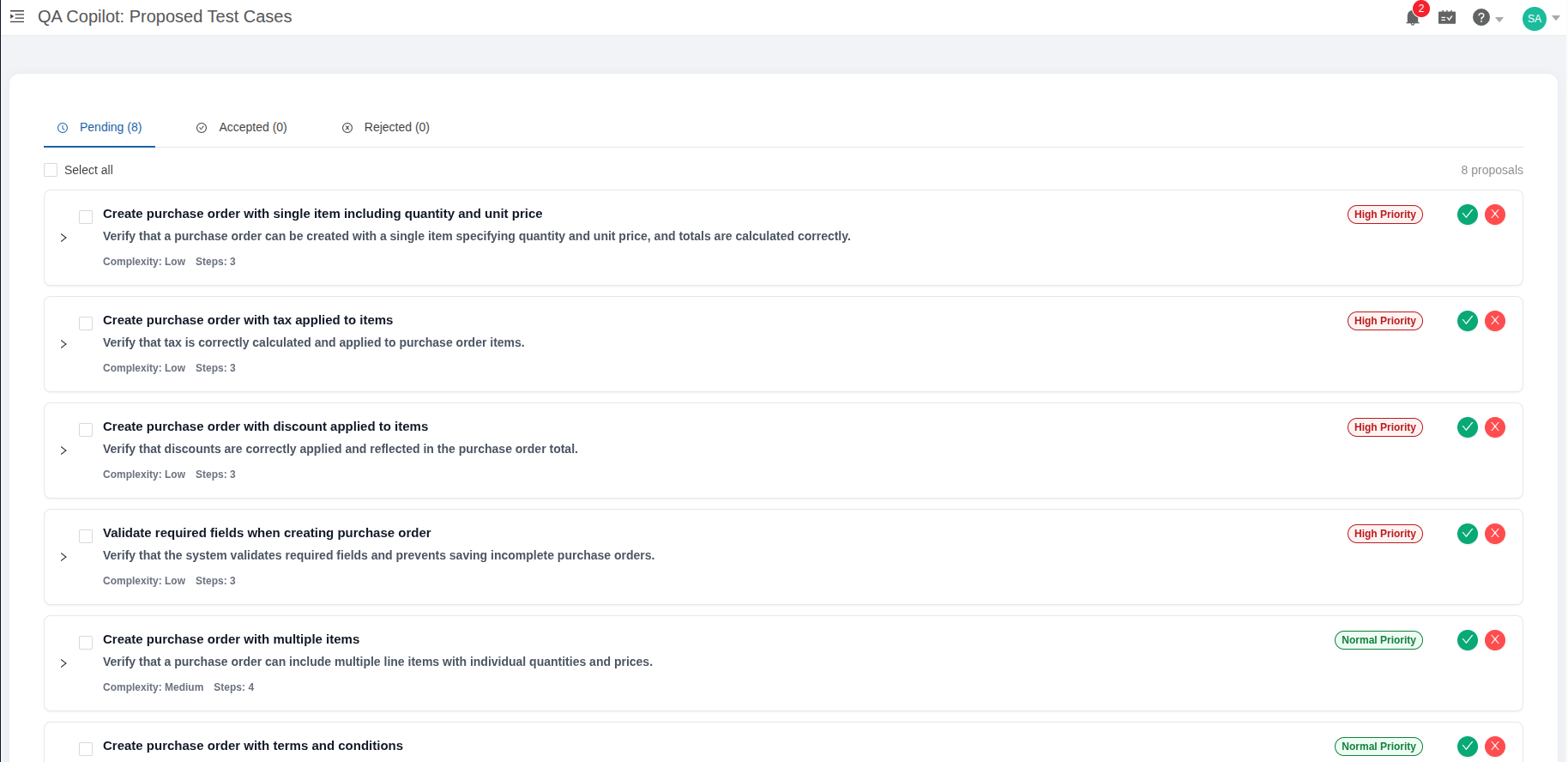The height and width of the screenshot is (762, 1568).
Task: Switch to the Rejected (0) tab
Action: 386,127
